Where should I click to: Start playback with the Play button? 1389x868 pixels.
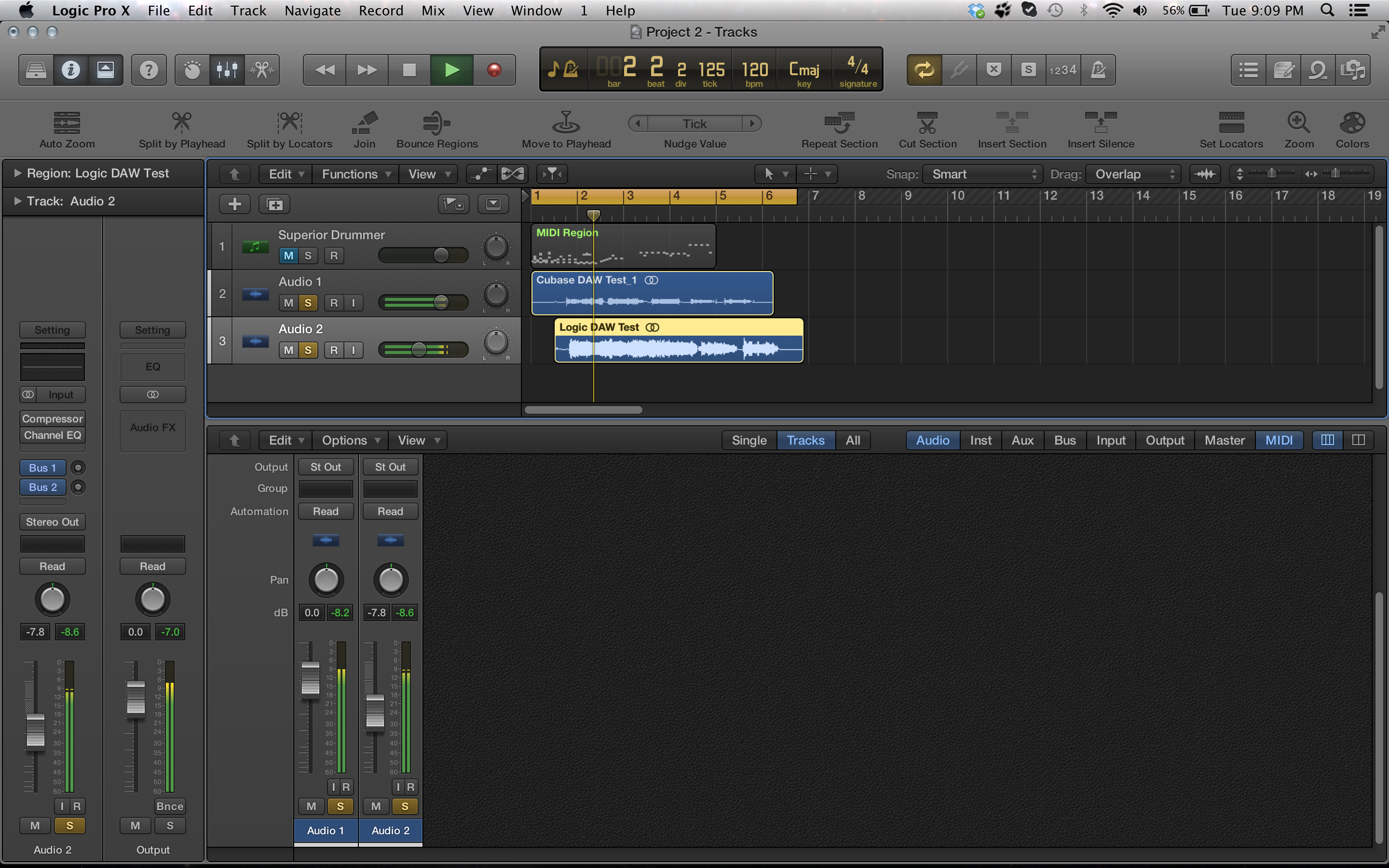(x=452, y=70)
